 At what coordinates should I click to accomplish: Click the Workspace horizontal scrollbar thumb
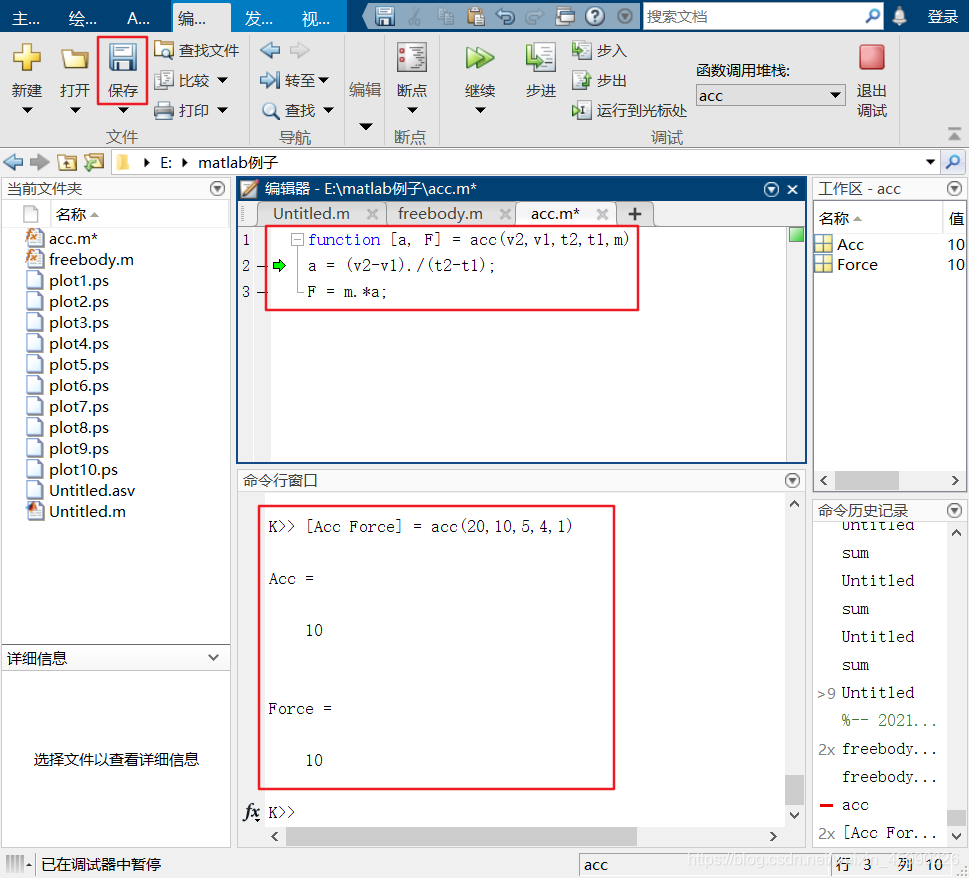pos(866,480)
